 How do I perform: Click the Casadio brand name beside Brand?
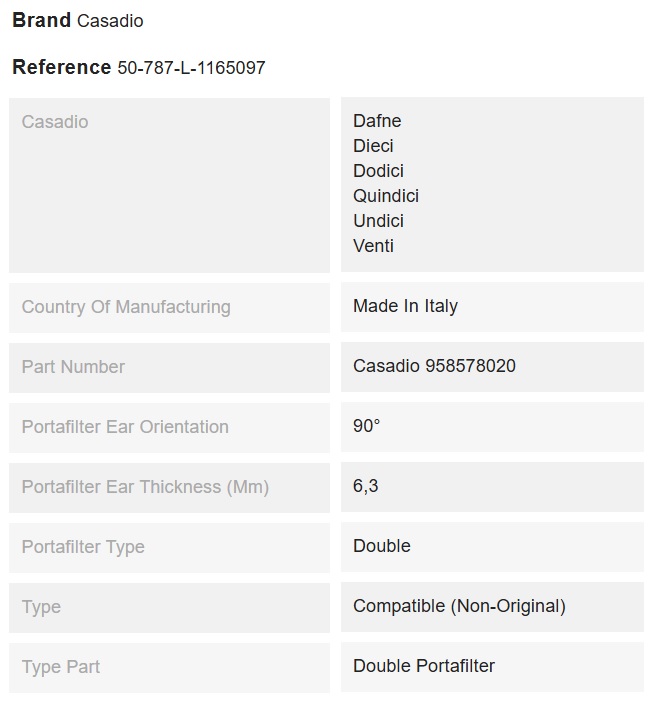point(110,21)
